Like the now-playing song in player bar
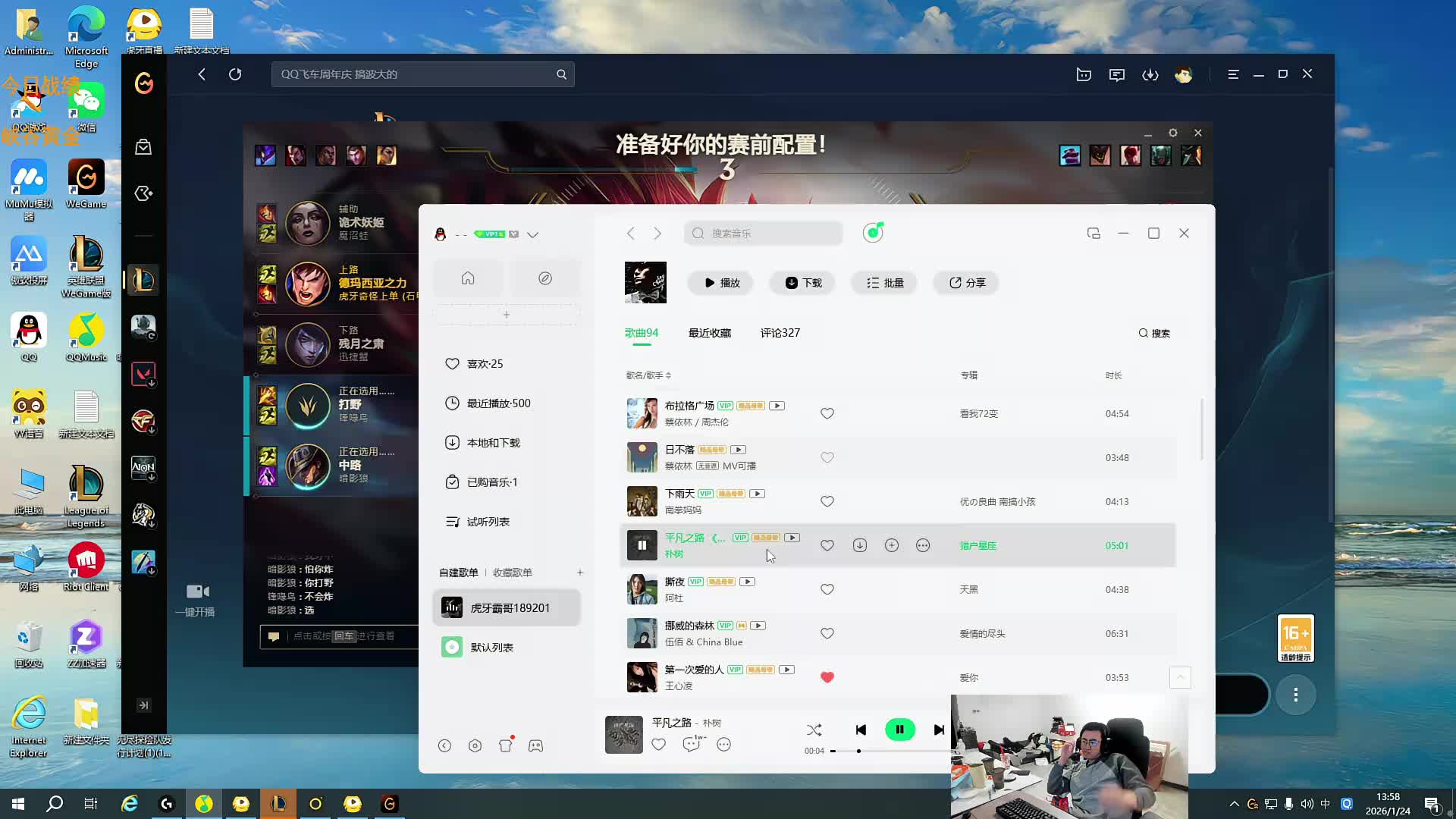Screen dimensions: 1456x819 click(x=658, y=745)
